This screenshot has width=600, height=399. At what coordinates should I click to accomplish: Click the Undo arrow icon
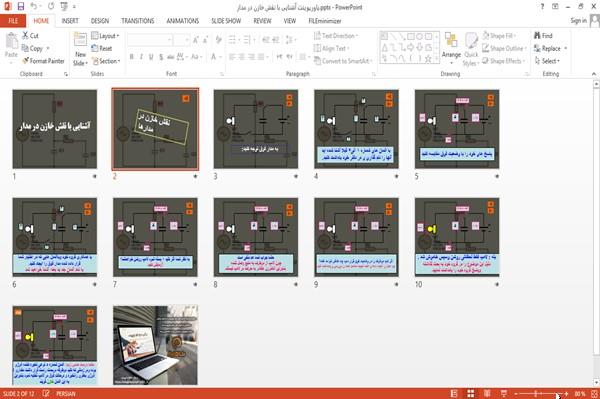coord(34,6)
